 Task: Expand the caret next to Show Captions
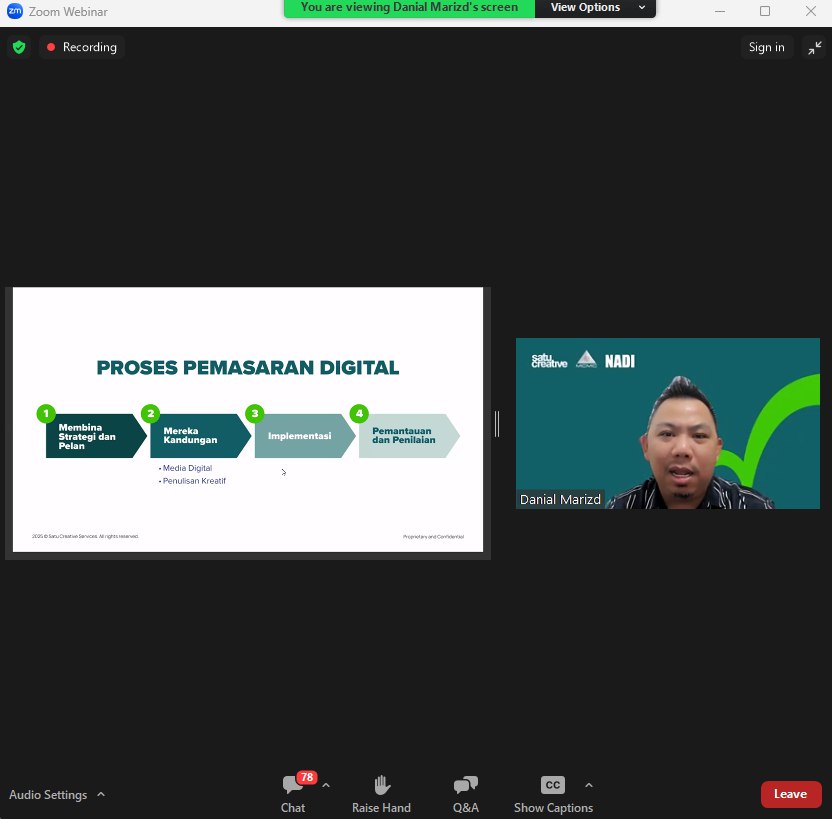[x=588, y=785]
